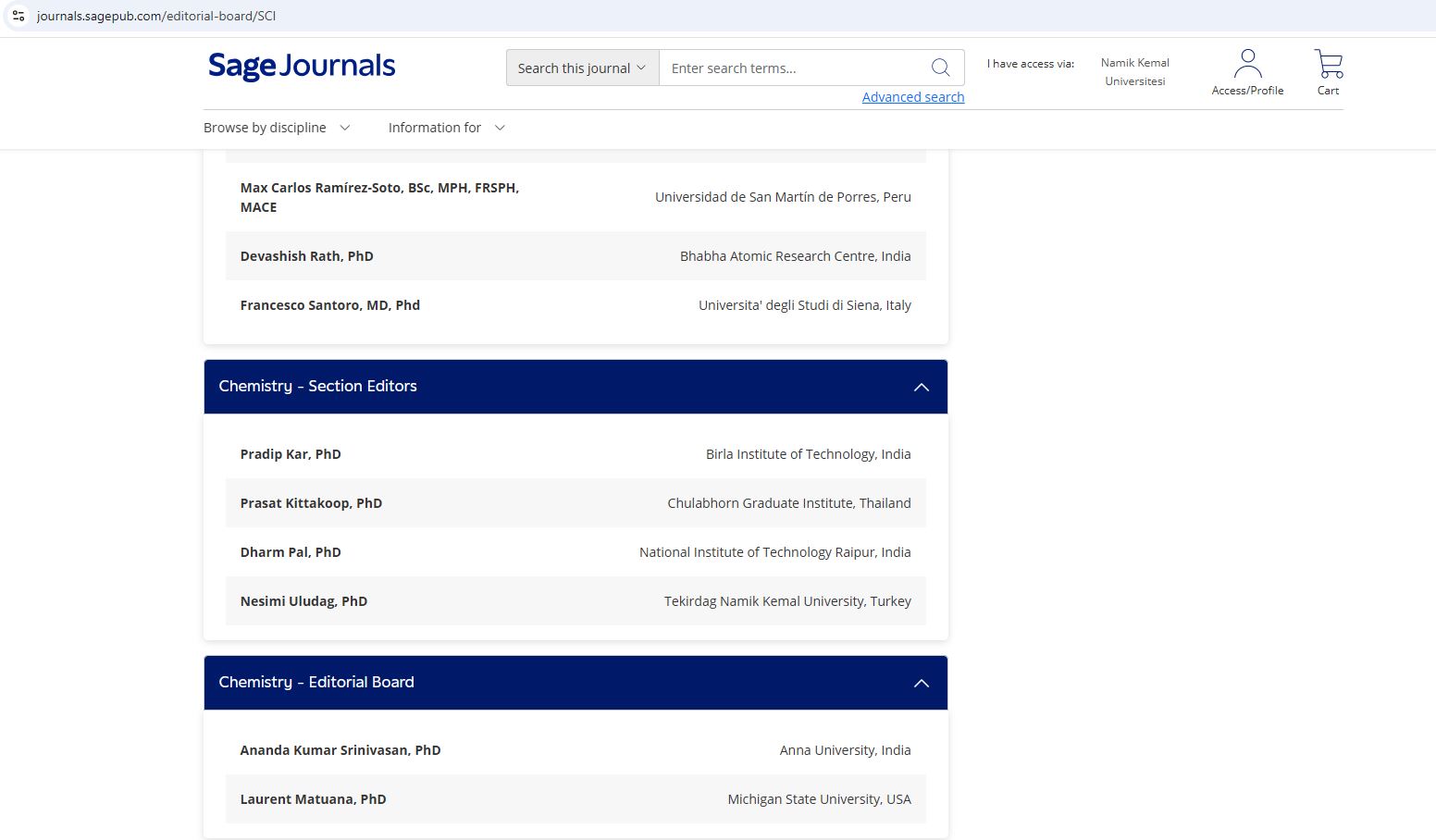Click the Chemistry - Section Editors header

point(576,387)
